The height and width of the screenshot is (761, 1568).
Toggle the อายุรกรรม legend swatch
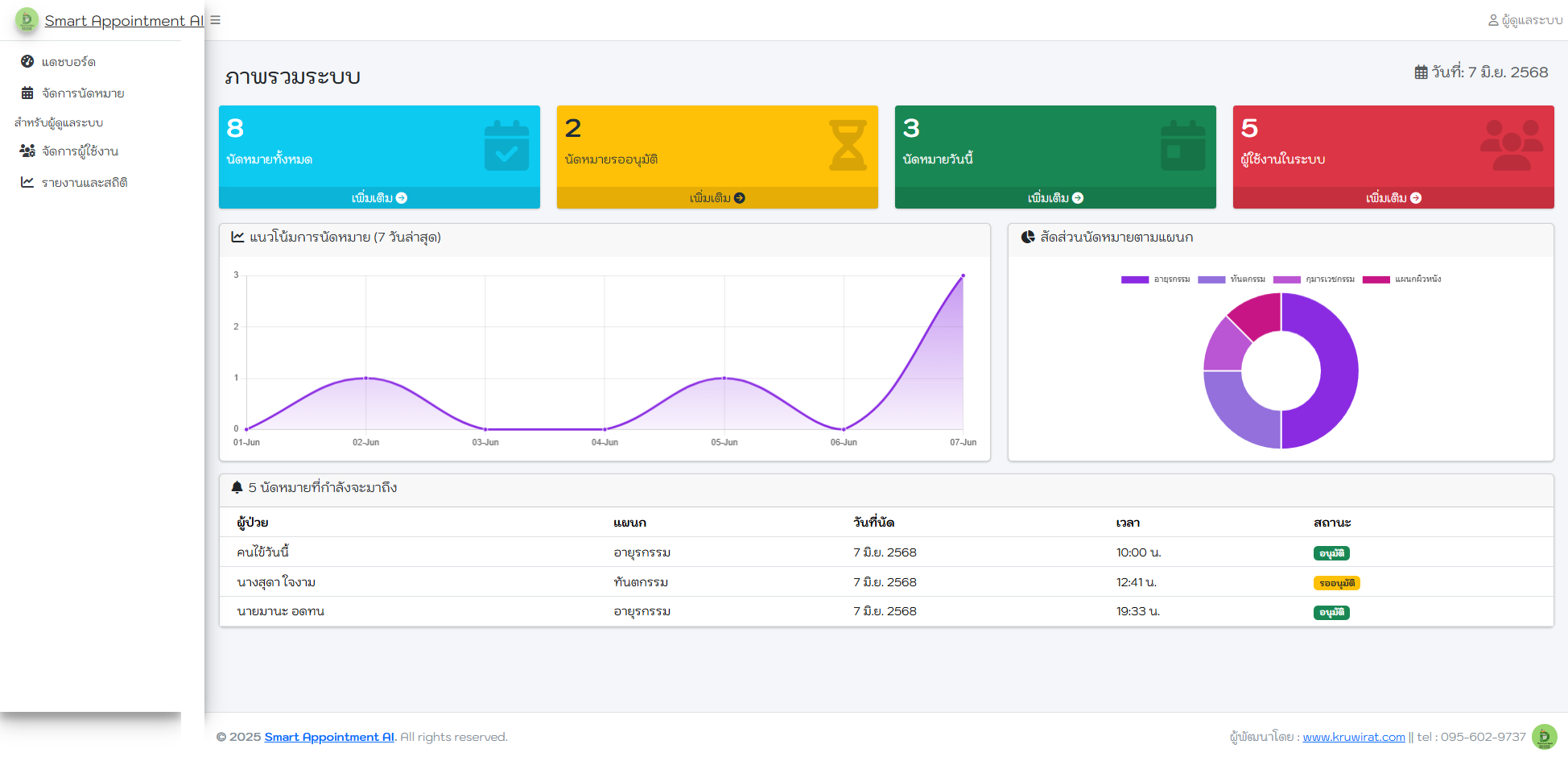click(1134, 279)
